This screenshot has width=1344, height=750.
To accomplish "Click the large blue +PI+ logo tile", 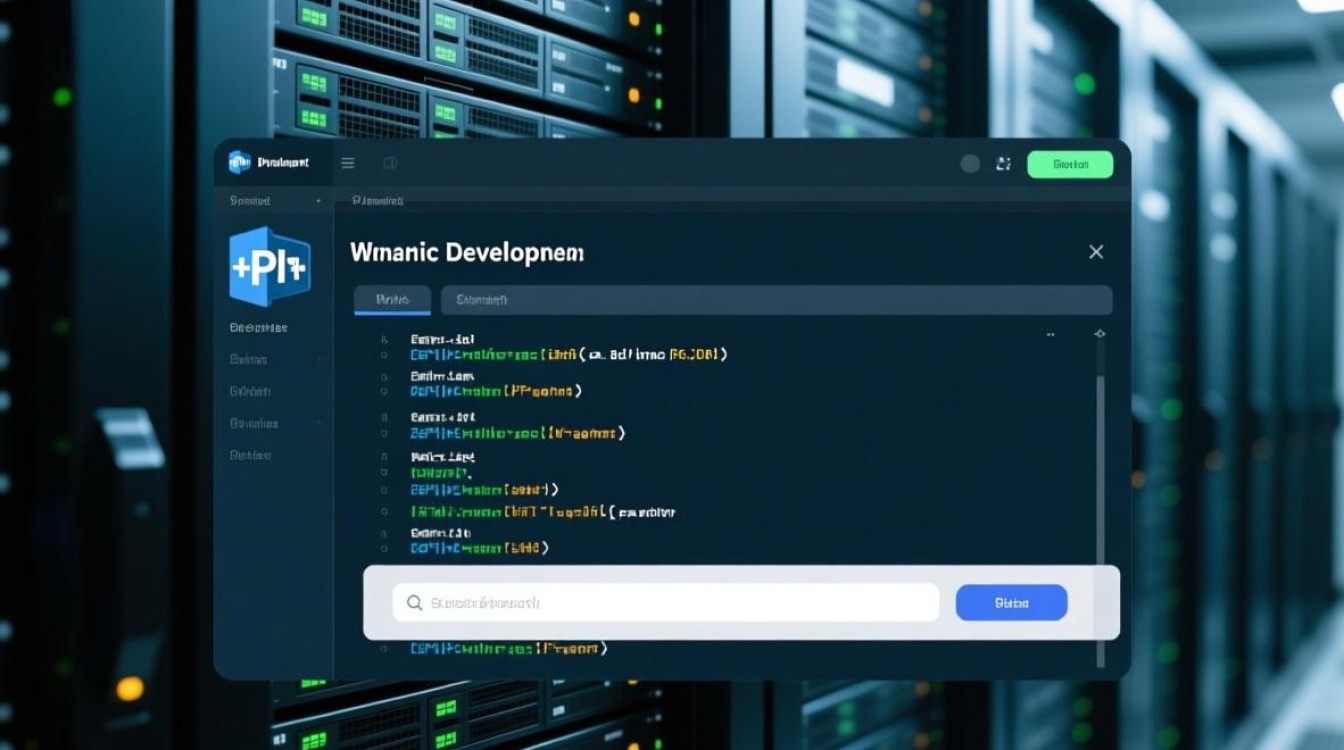I will coord(269,266).
